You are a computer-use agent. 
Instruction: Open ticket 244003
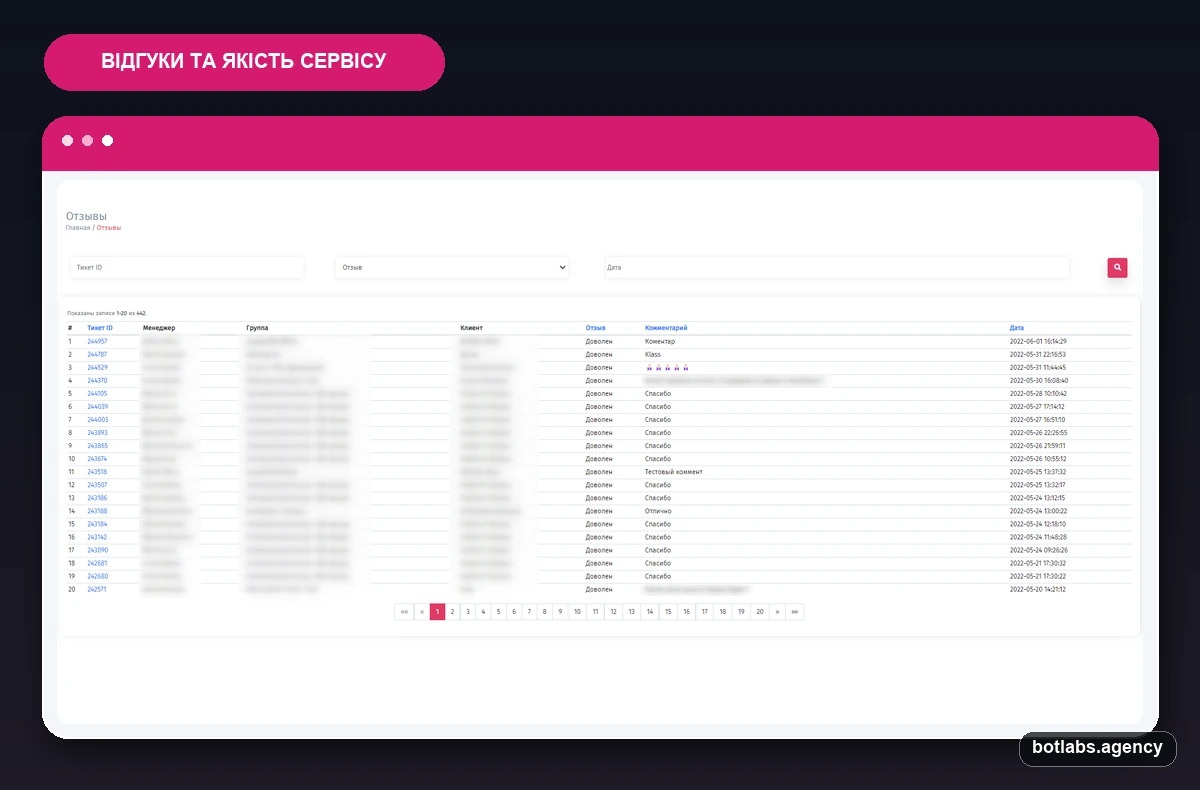click(97, 419)
